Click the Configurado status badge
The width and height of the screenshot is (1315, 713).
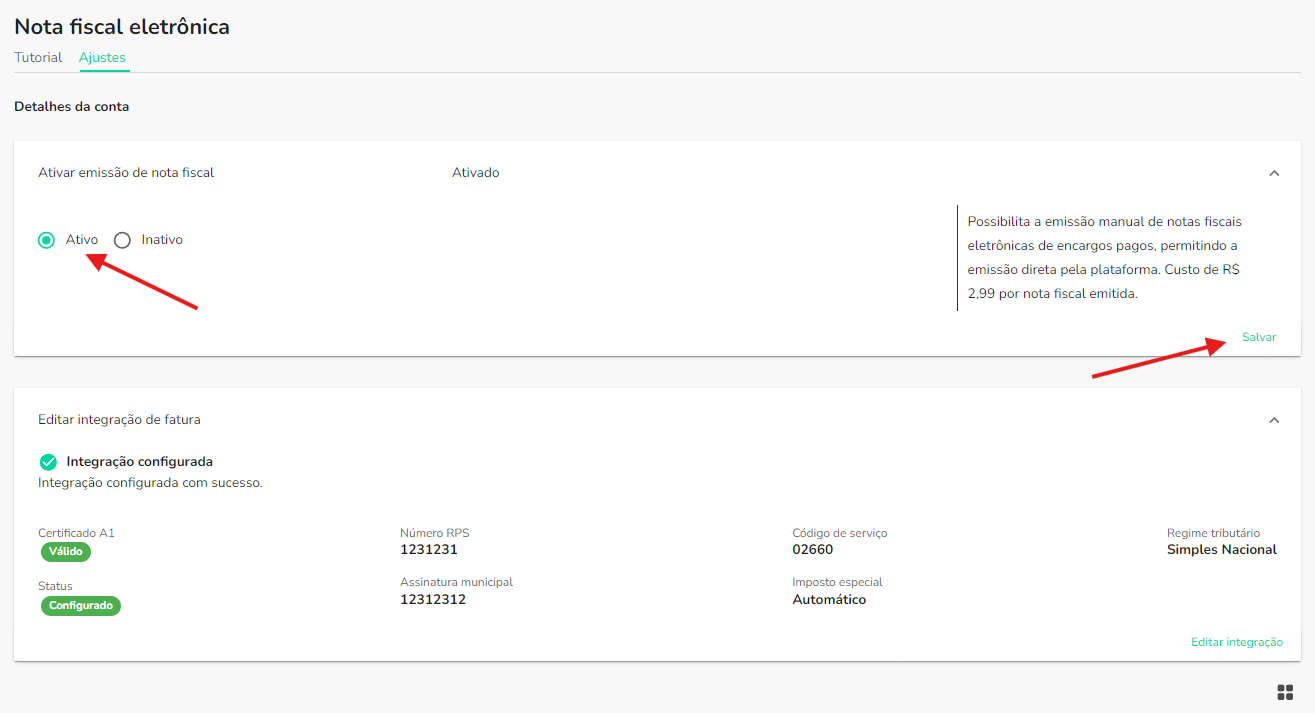coord(81,605)
